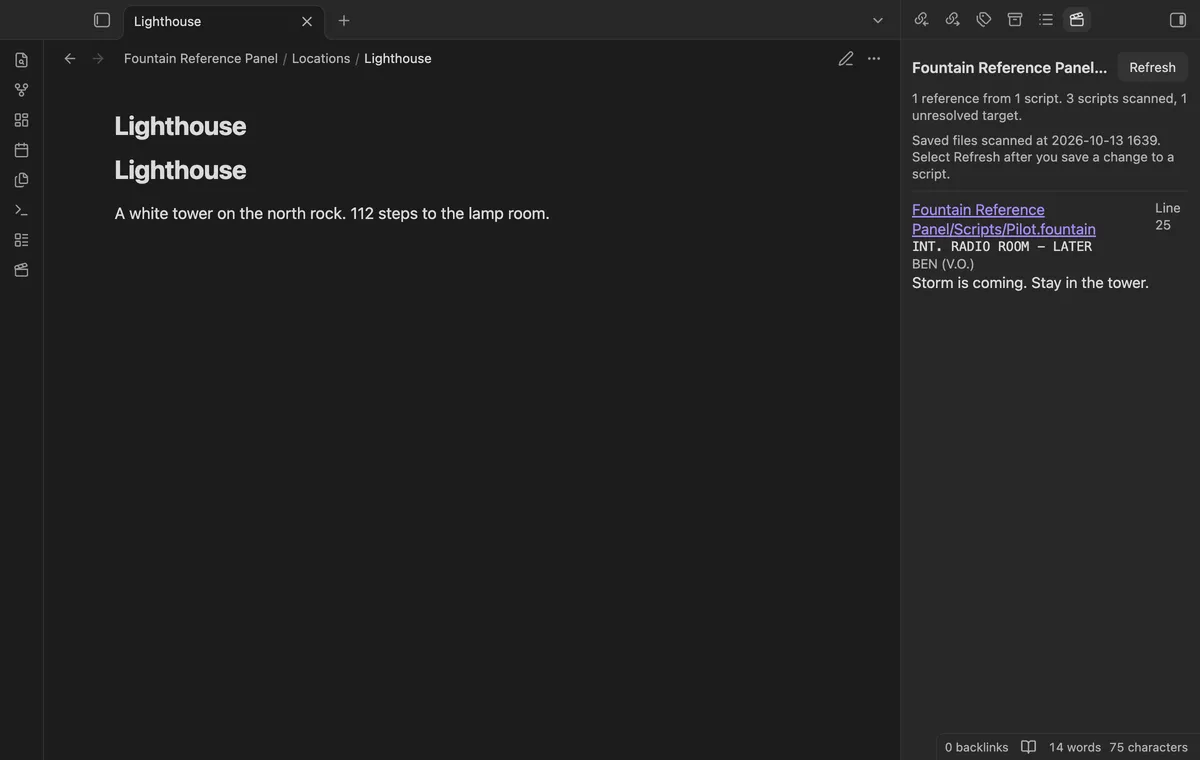Navigate back with the left arrow
The height and width of the screenshot is (760, 1200).
[70, 58]
